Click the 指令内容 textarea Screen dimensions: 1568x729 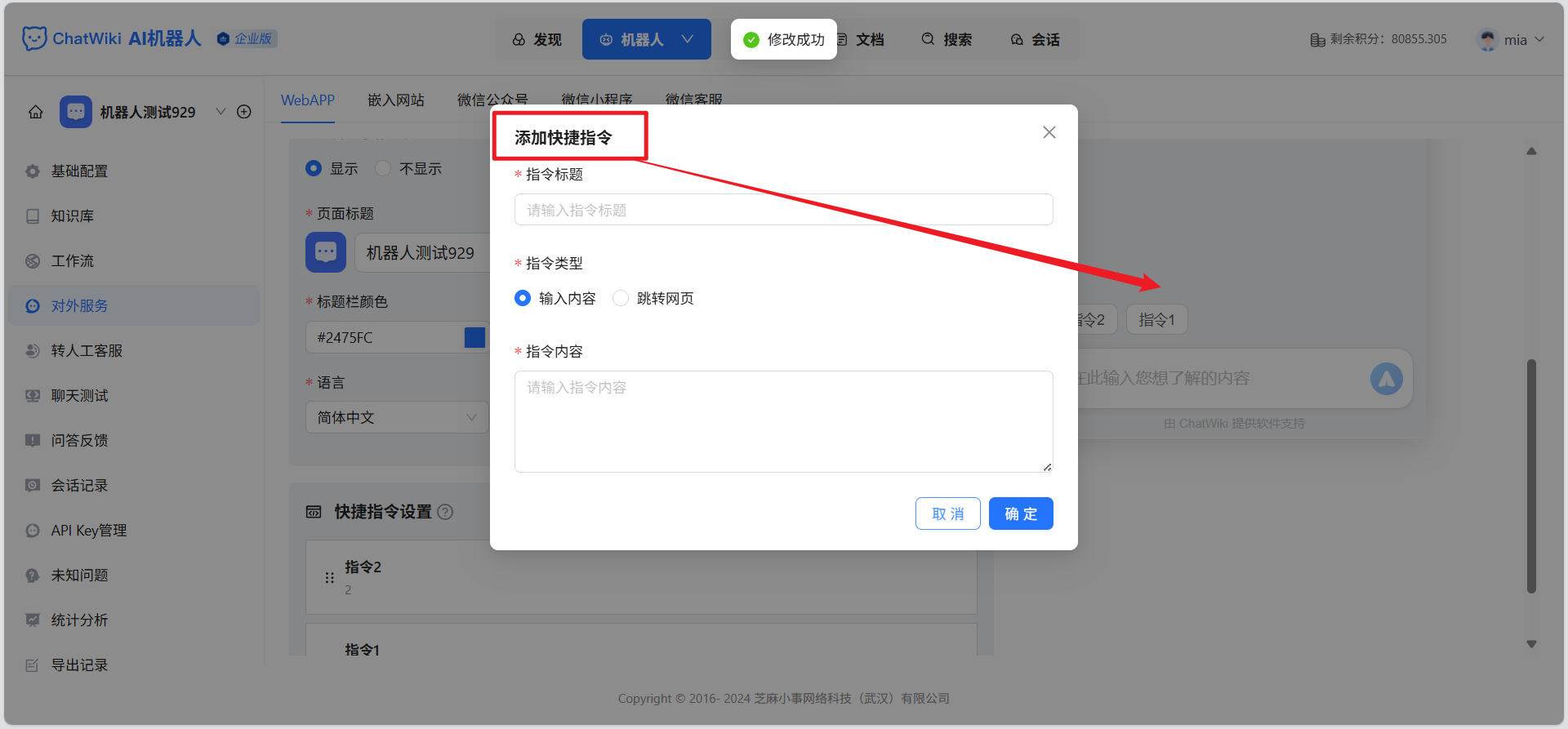784,421
